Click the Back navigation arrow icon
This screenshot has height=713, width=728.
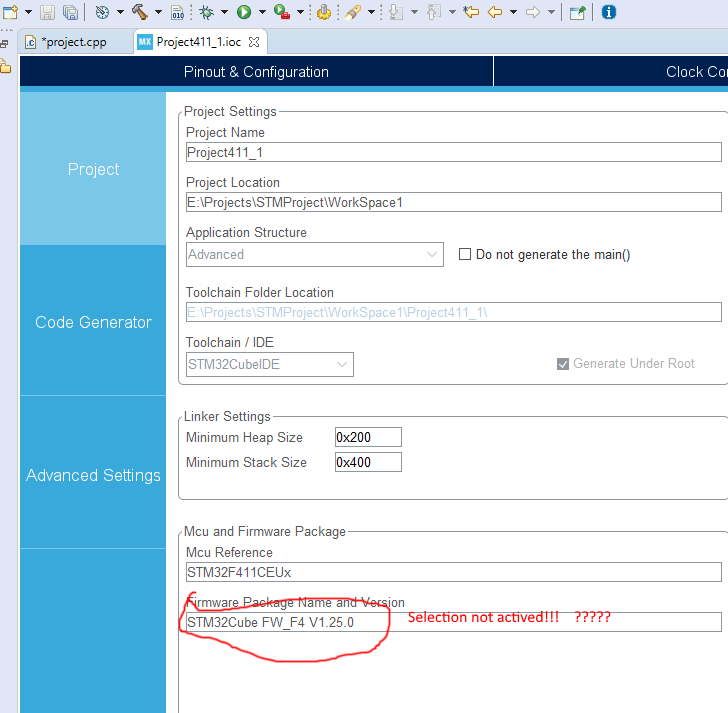pos(495,12)
